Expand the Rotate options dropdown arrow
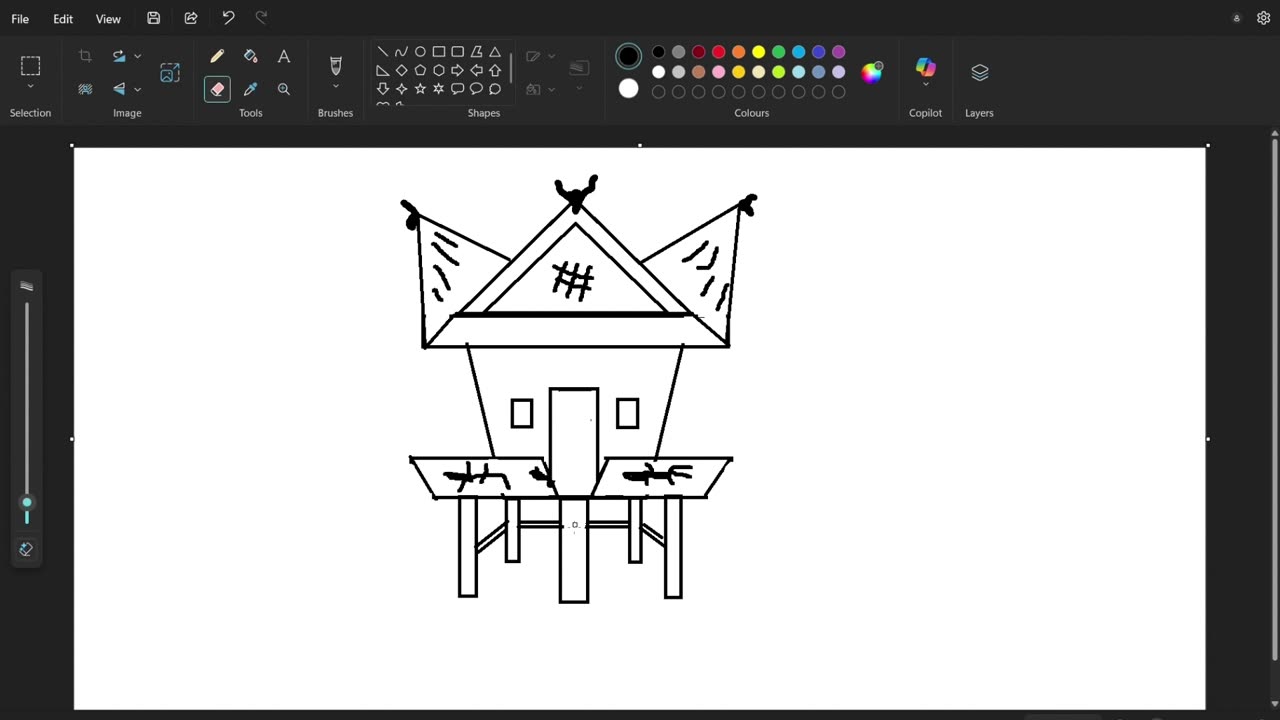 point(138,56)
